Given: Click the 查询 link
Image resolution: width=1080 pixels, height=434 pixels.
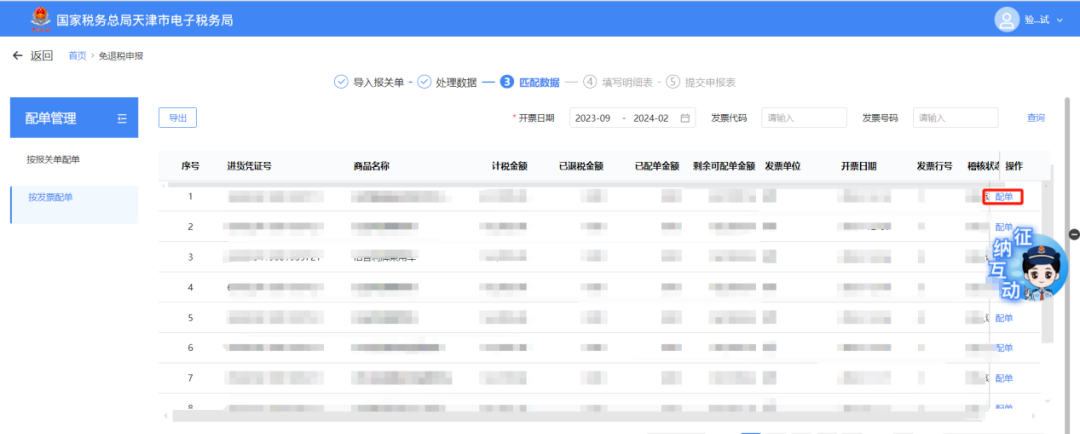Looking at the screenshot, I should [x=1036, y=118].
